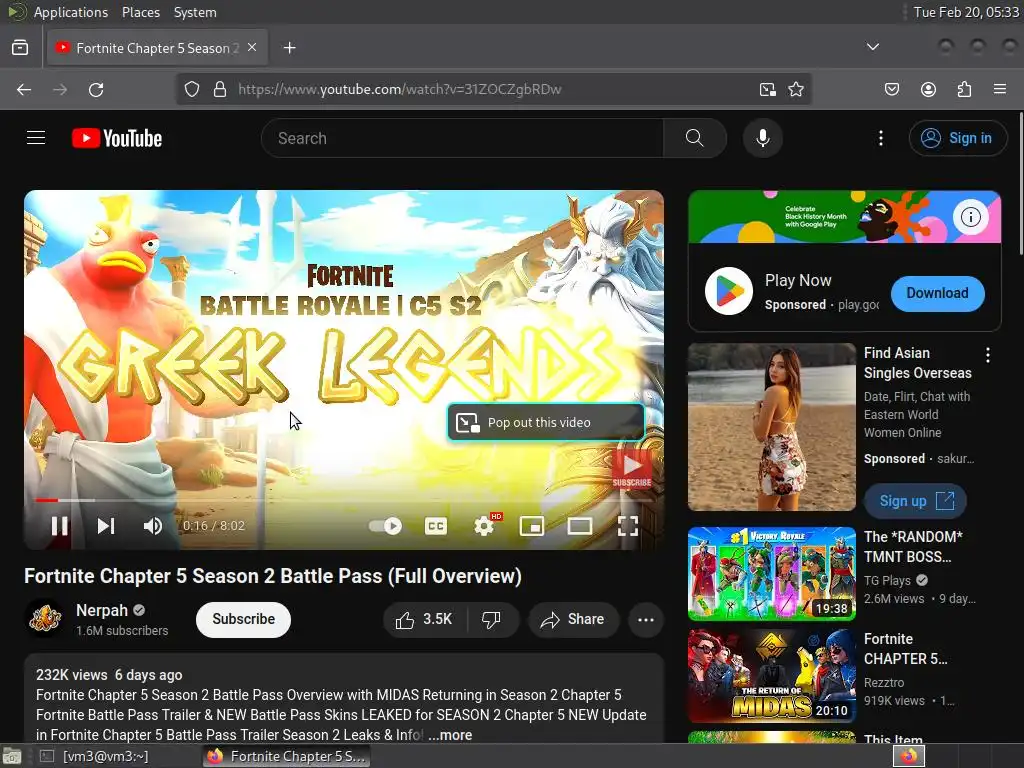Toggle closed captions CC button
The height and width of the screenshot is (768, 1024).
click(436, 526)
